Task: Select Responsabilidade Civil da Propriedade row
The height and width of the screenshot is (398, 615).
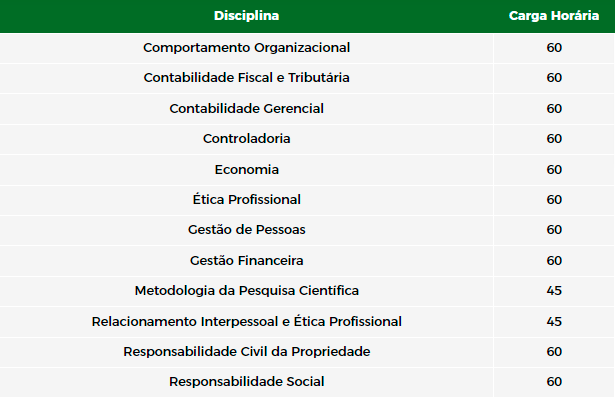Action: (308, 352)
